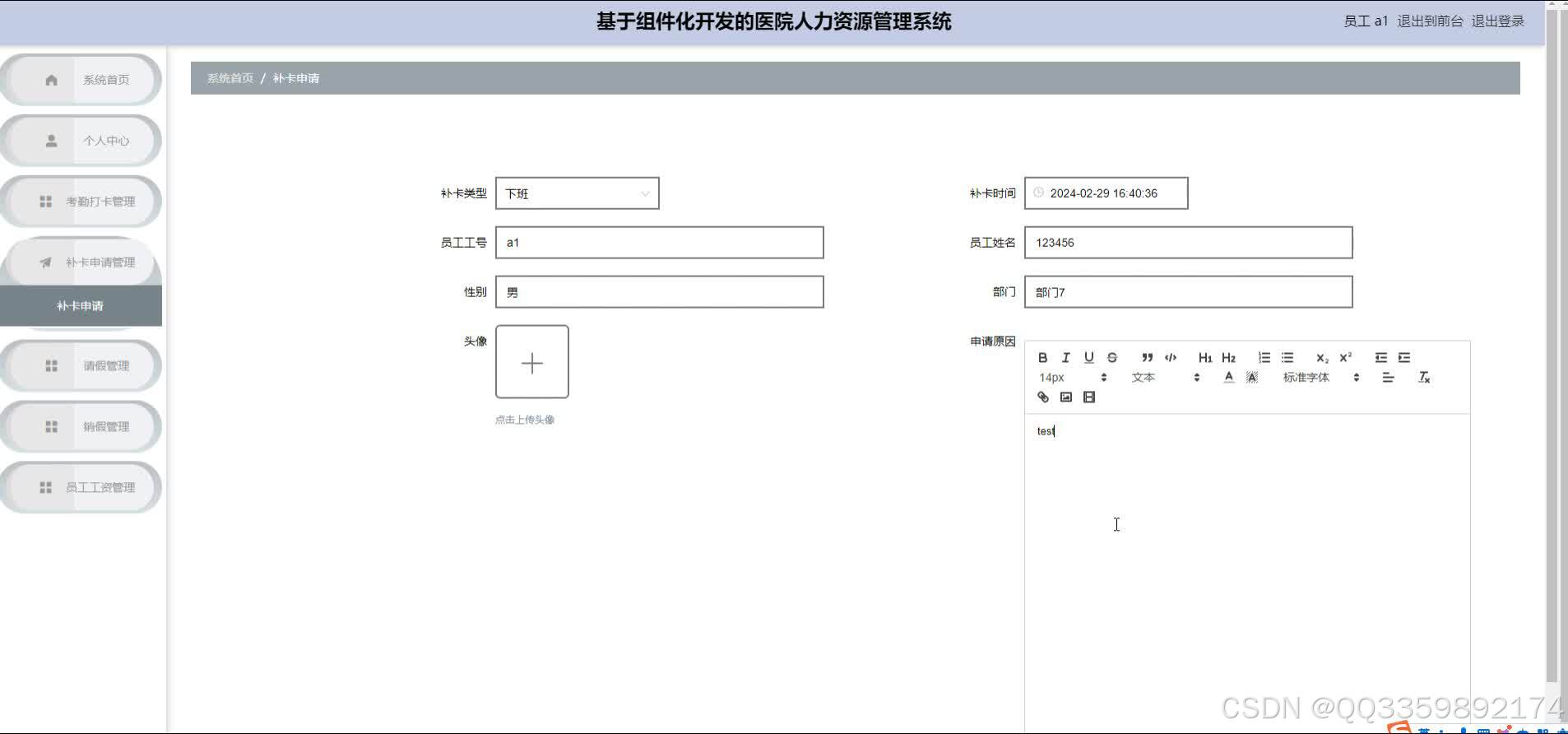
Task: Collapse 补卡申请管理 sidebar menu
Action: (x=81, y=262)
